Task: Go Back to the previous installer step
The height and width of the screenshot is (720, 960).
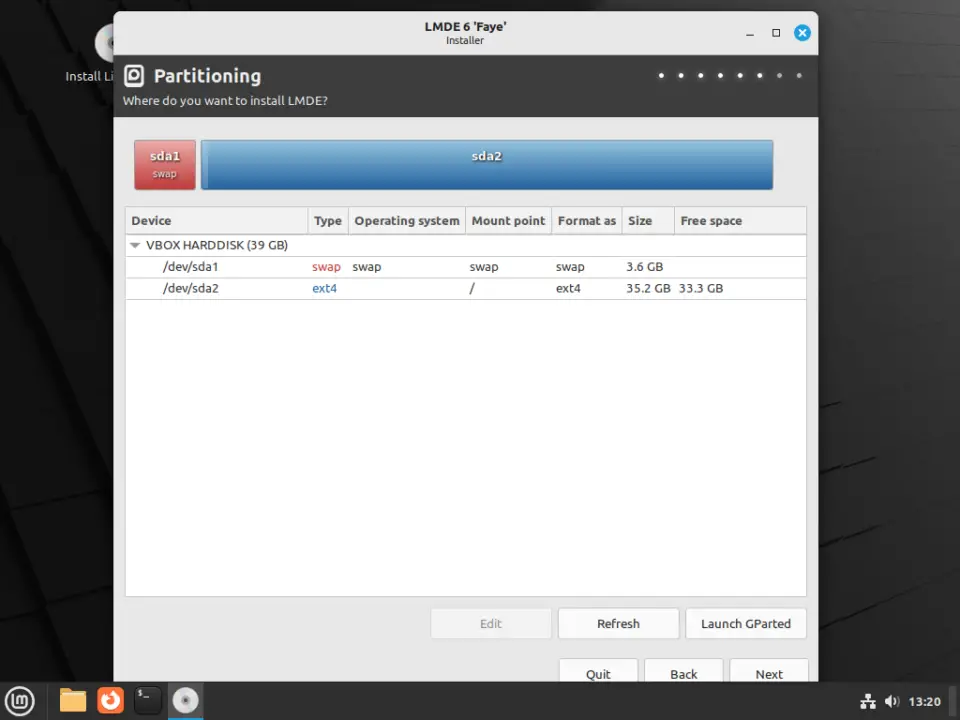Action: click(683, 673)
